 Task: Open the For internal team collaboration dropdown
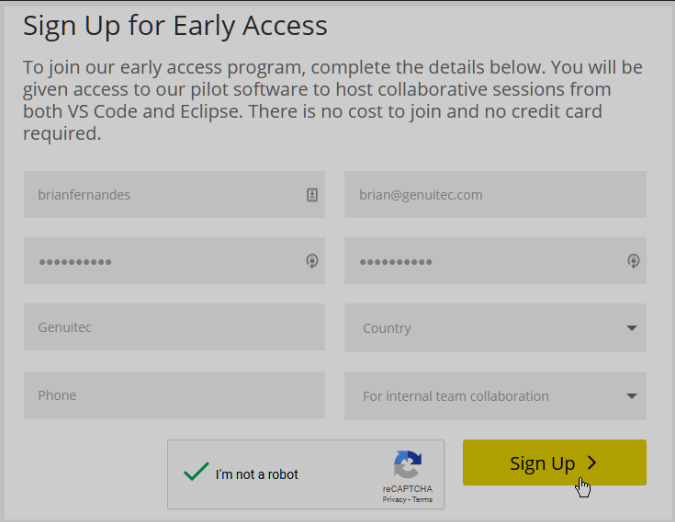[x=495, y=396]
